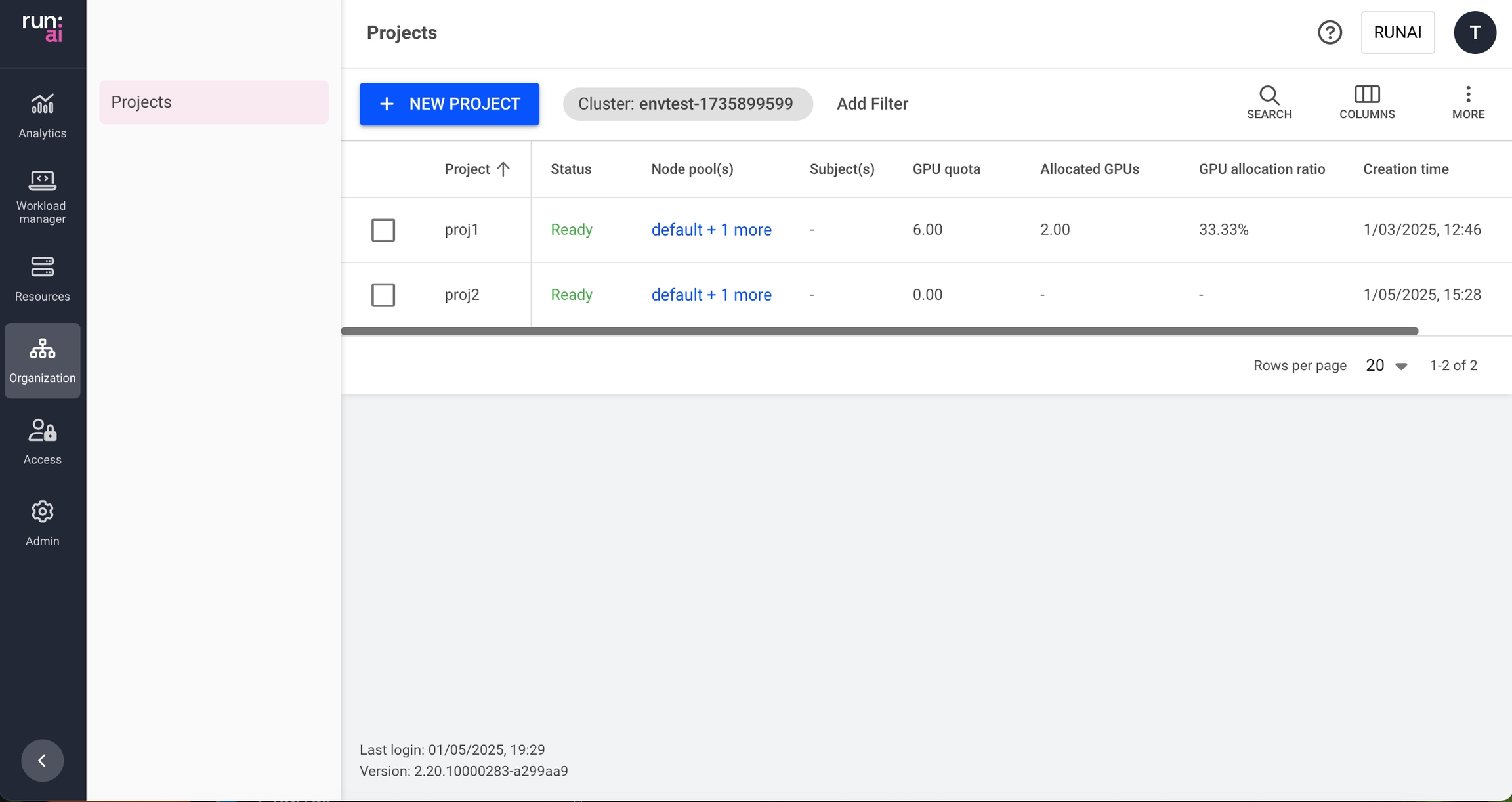Open proj1 node pools link
The height and width of the screenshot is (802, 1512).
[x=711, y=230]
